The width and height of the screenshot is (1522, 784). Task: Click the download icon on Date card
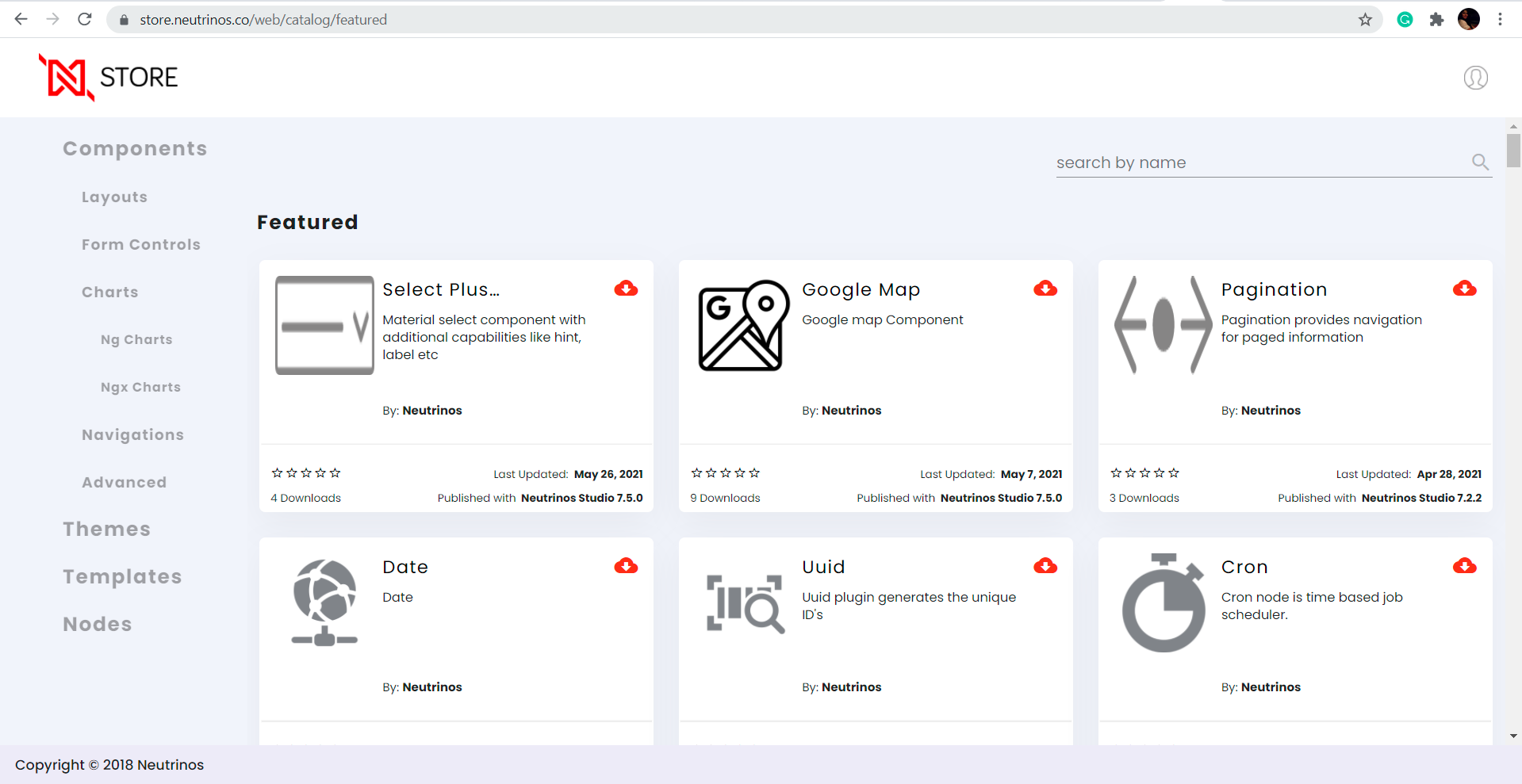click(x=626, y=566)
